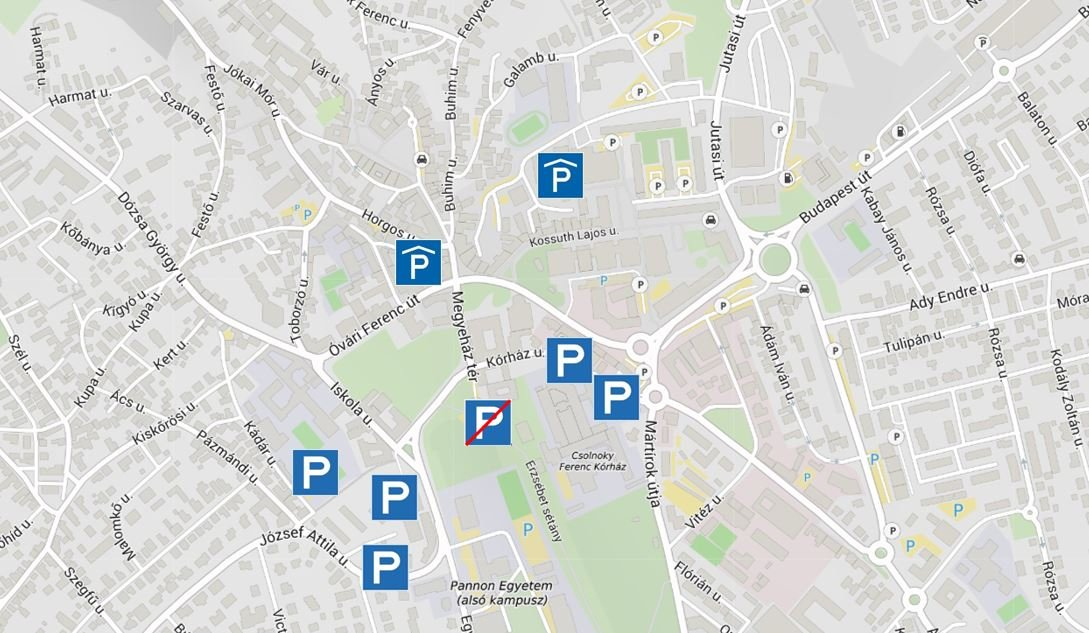Viewport: 1089px width, 633px height.
Task: Click car icon right of Kossuth Lajos u.
Action: click(x=709, y=220)
